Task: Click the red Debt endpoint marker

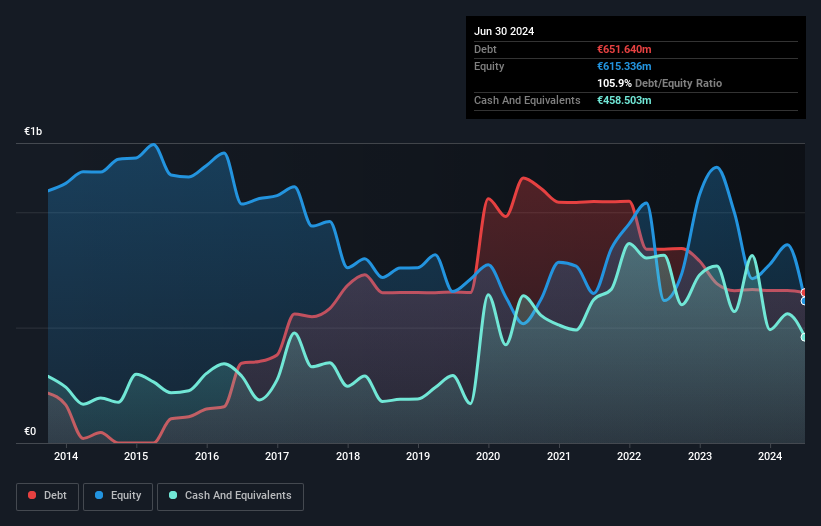Action: coord(805,293)
